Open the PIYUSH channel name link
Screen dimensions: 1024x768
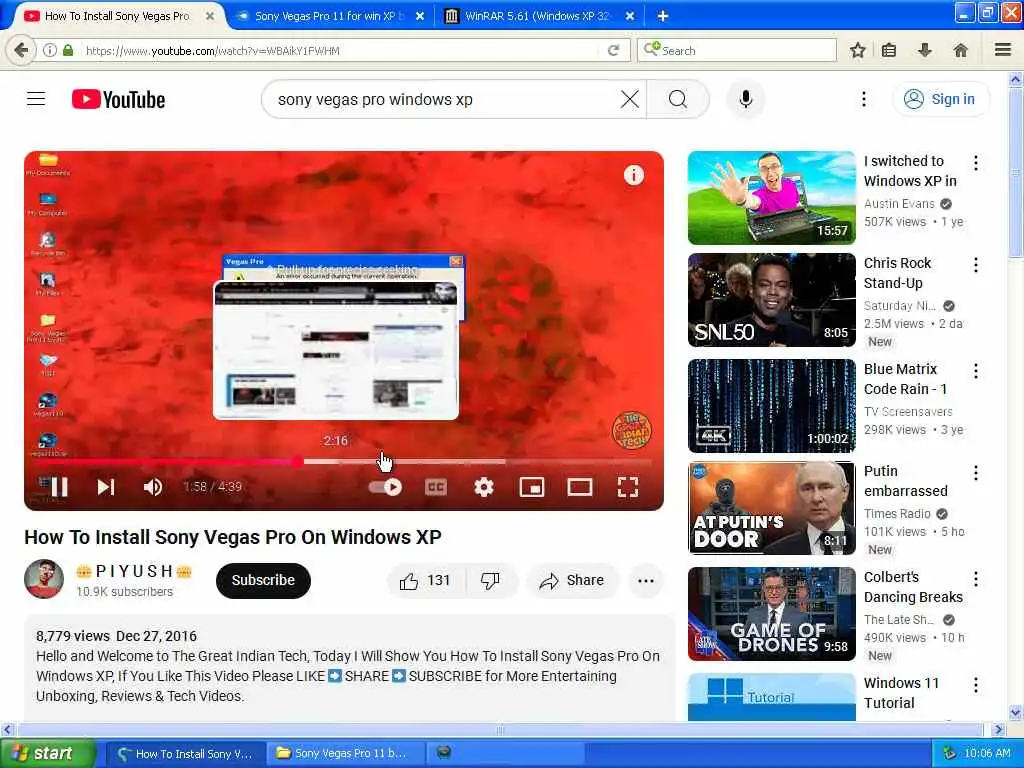coord(134,571)
